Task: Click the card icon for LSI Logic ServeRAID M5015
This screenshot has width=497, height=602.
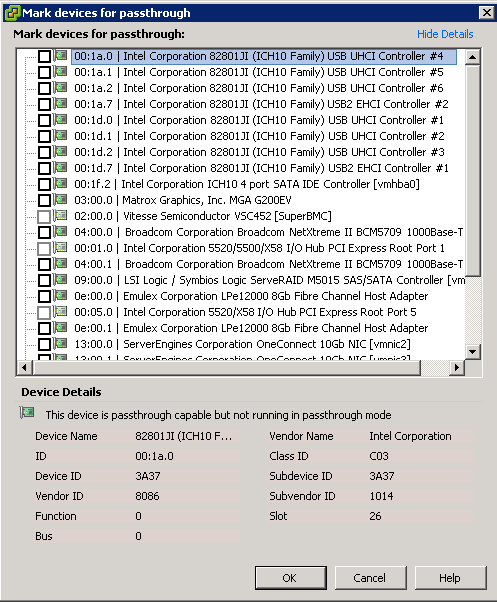Action: (x=60, y=280)
